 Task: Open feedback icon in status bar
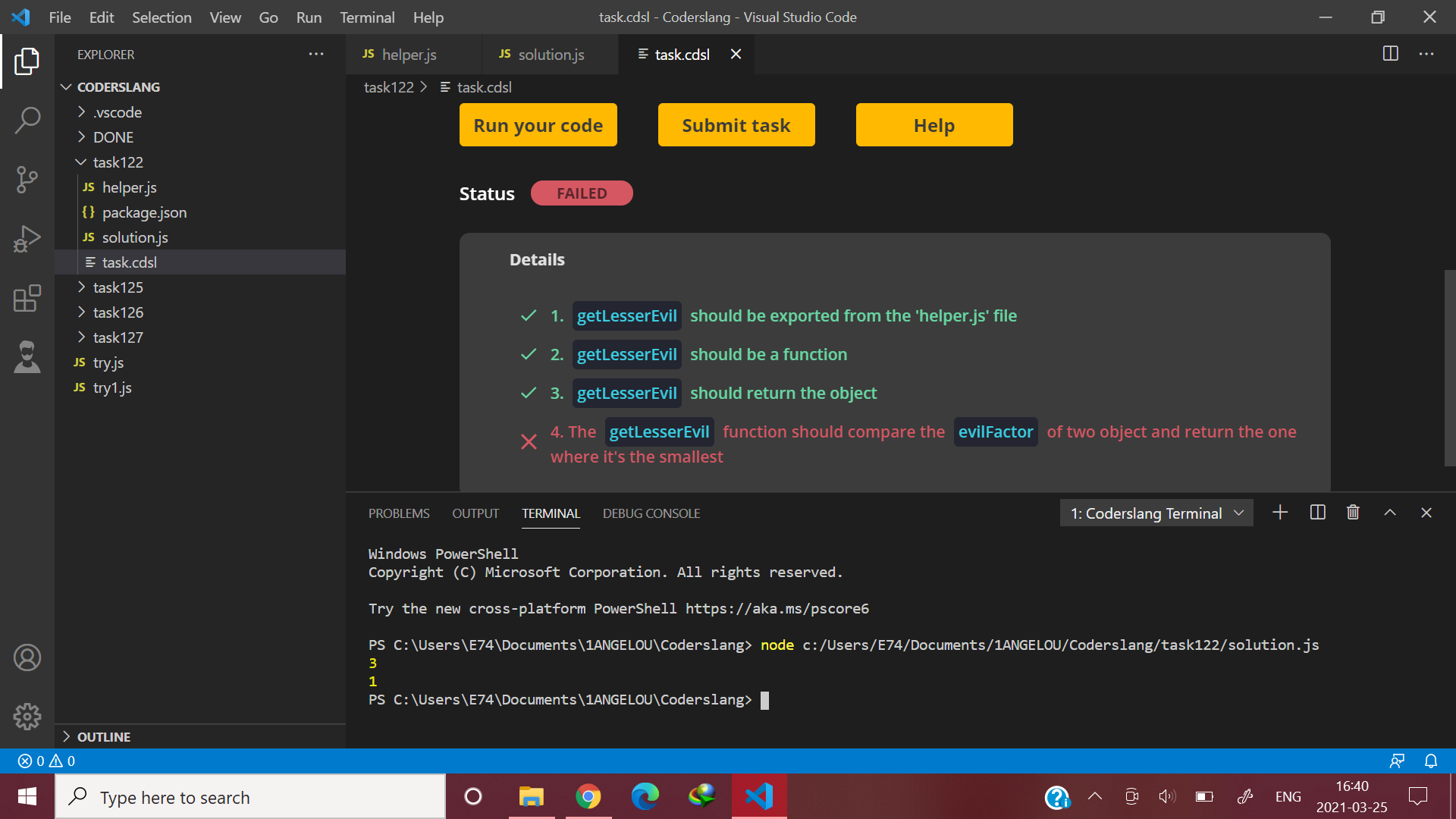pos(1397,761)
